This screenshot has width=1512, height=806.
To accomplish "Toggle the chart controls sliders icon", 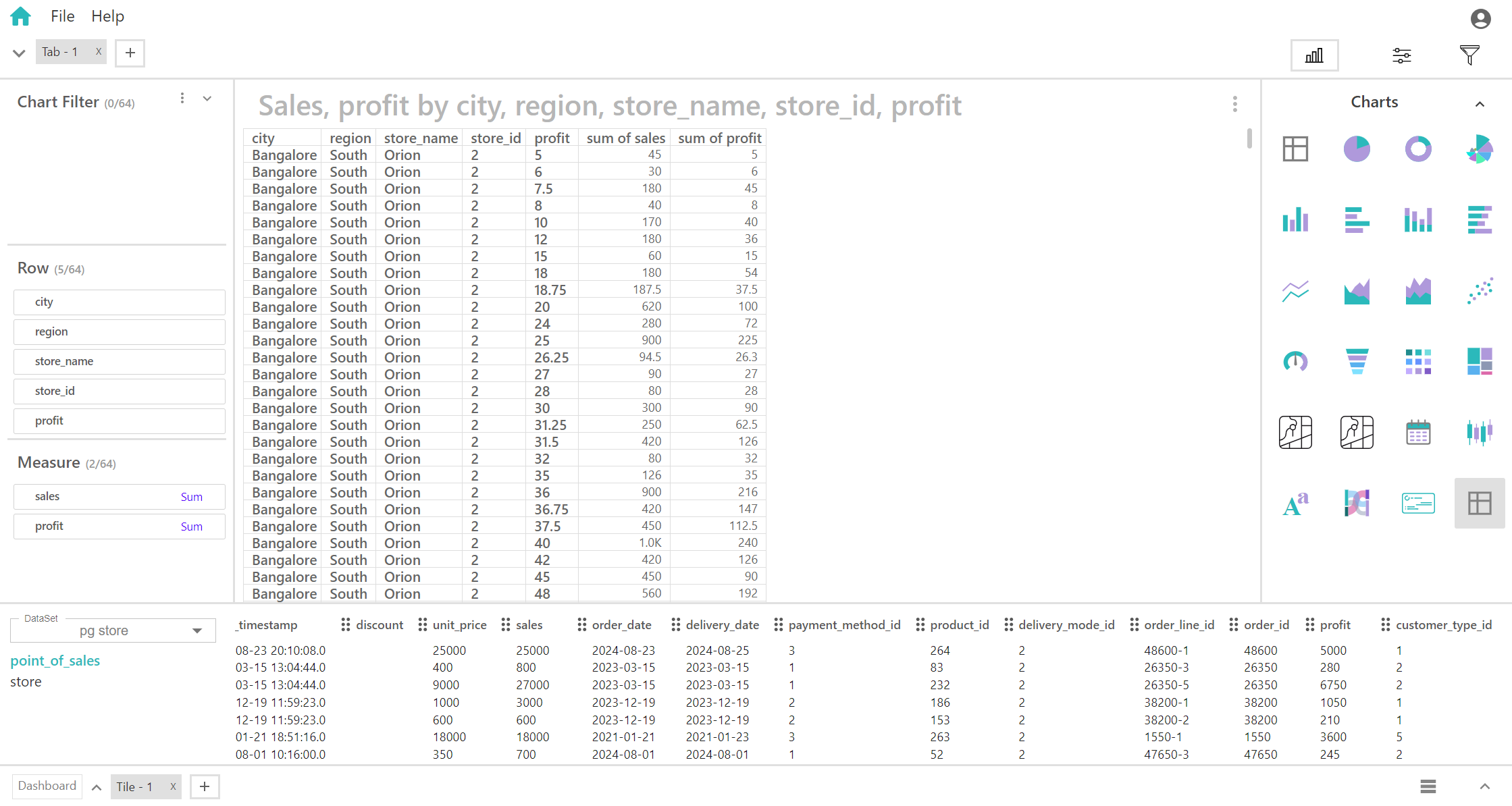I will click(1402, 55).
